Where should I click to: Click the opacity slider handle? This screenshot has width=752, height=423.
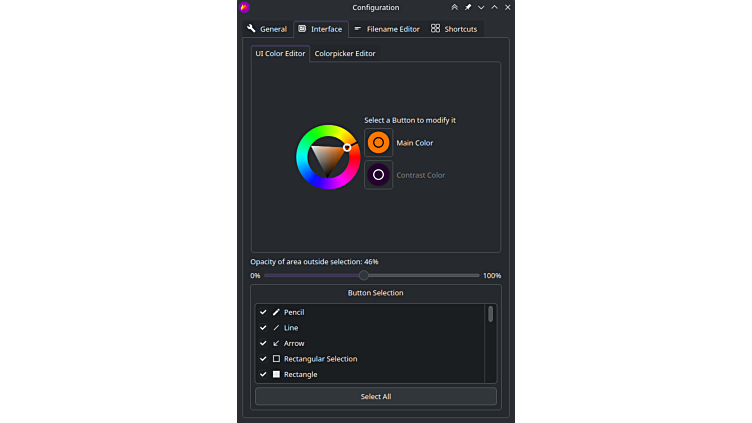coord(363,275)
